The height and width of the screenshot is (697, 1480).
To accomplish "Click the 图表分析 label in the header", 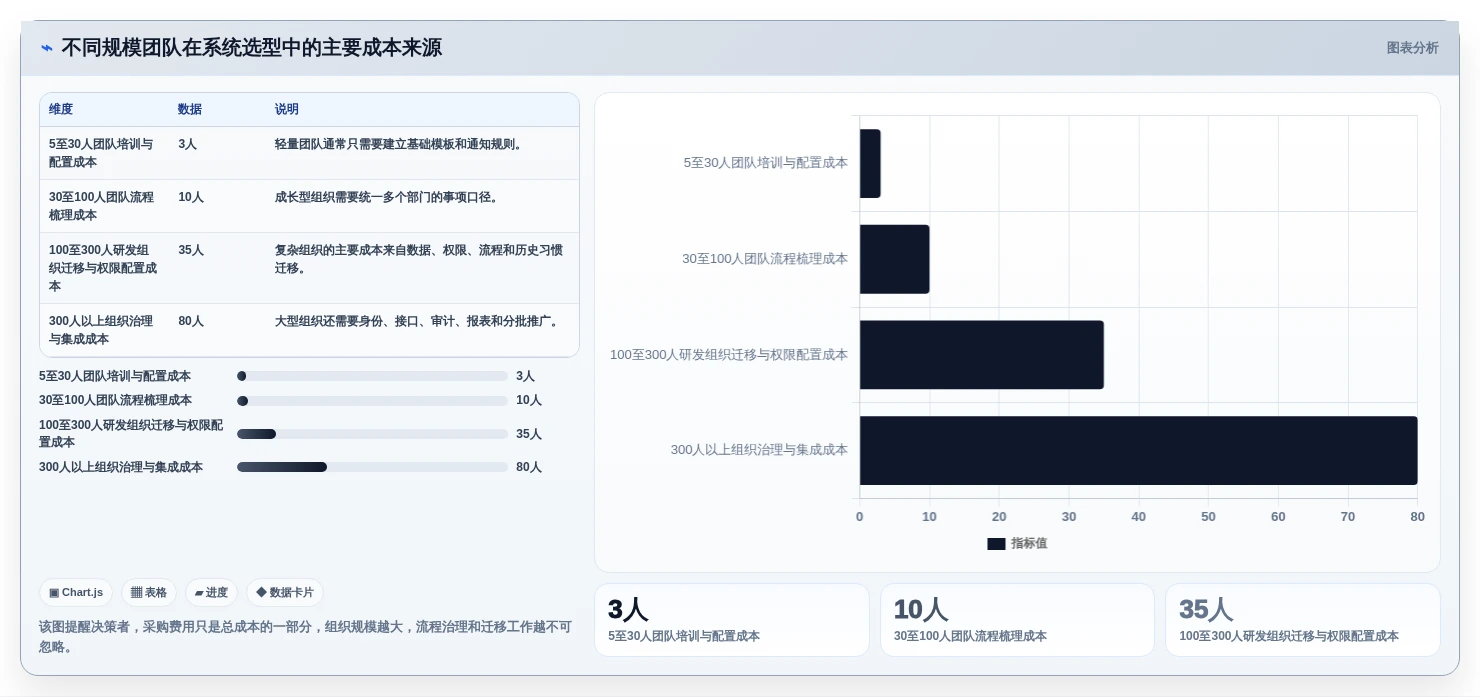I will pos(1412,48).
